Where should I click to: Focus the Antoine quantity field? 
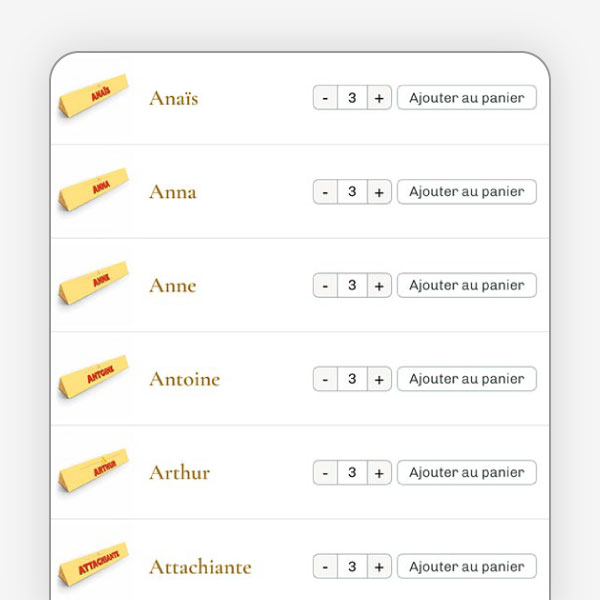point(352,379)
